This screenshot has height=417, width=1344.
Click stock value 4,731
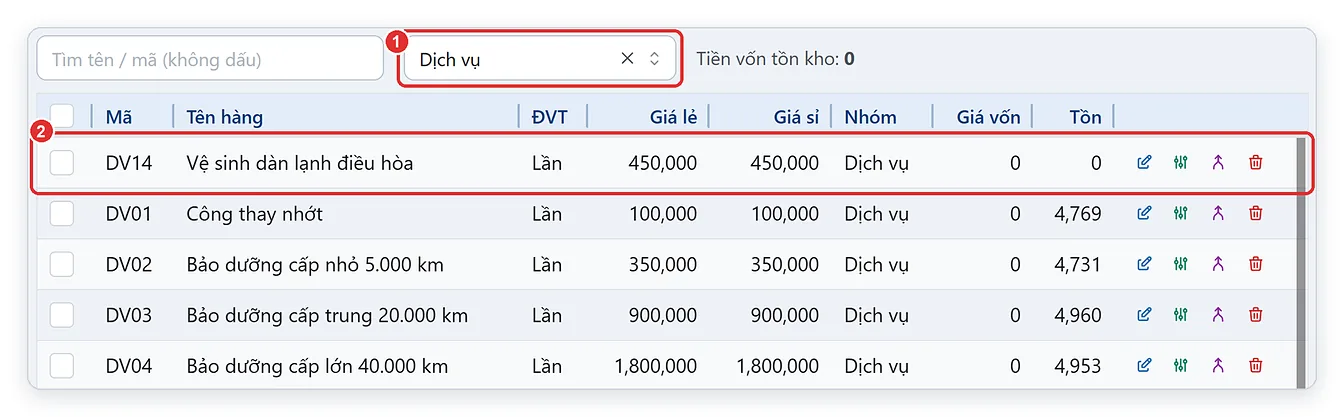pos(1078,264)
